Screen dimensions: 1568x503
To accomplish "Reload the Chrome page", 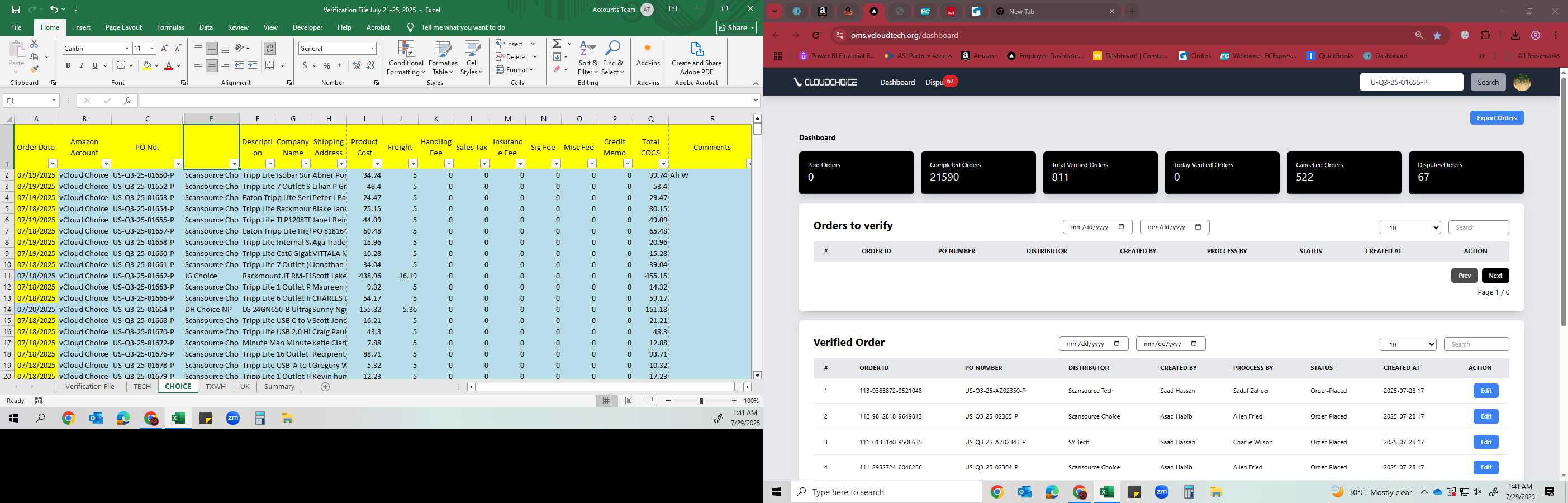I will coord(816,35).
